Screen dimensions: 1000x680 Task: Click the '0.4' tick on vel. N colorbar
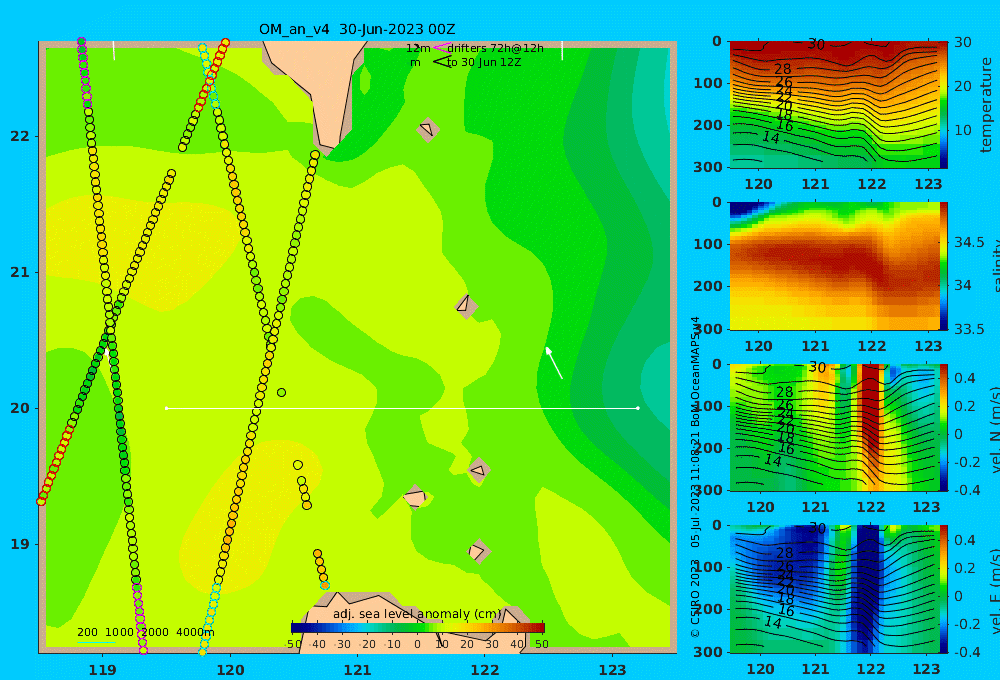coord(964,378)
